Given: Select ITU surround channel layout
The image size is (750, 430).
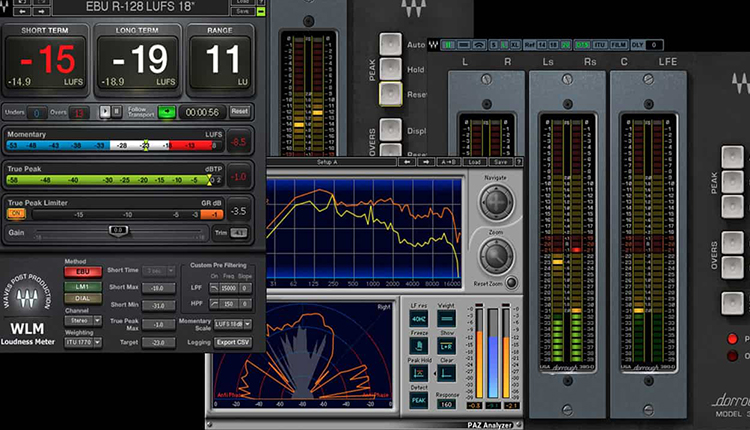Looking at the screenshot, I should [599, 45].
